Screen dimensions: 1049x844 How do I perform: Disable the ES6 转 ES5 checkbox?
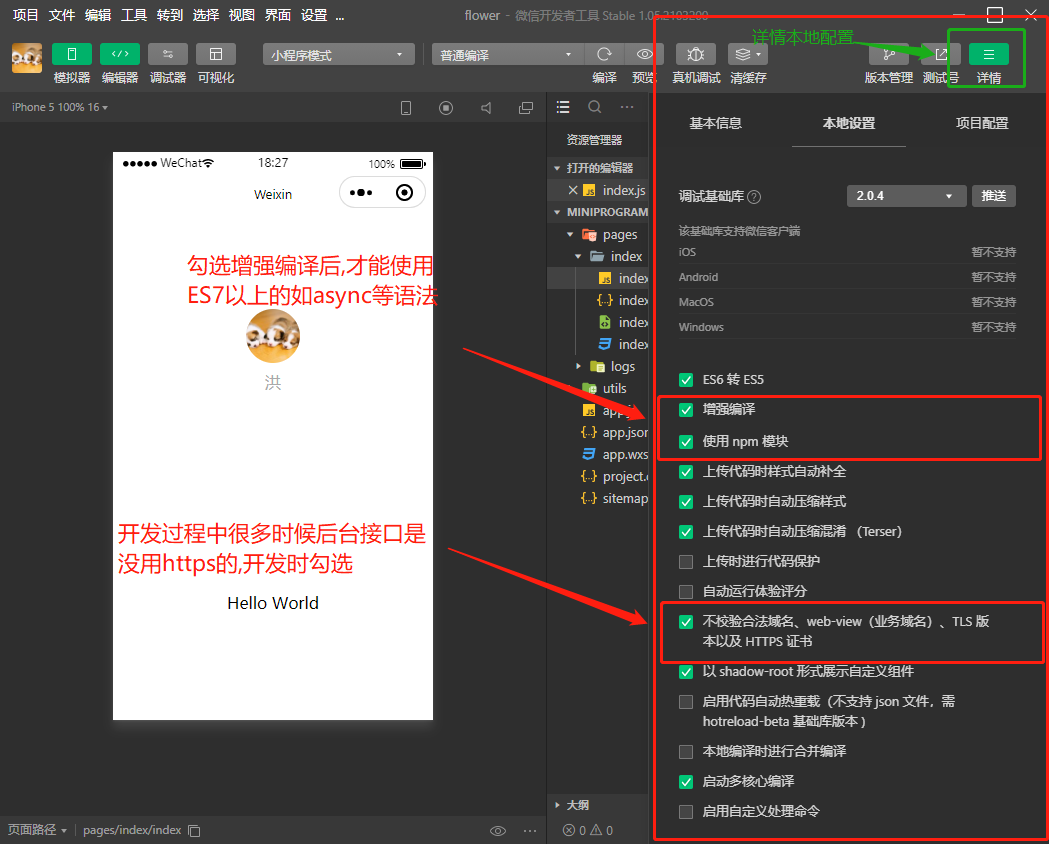(x=686, y=380)
